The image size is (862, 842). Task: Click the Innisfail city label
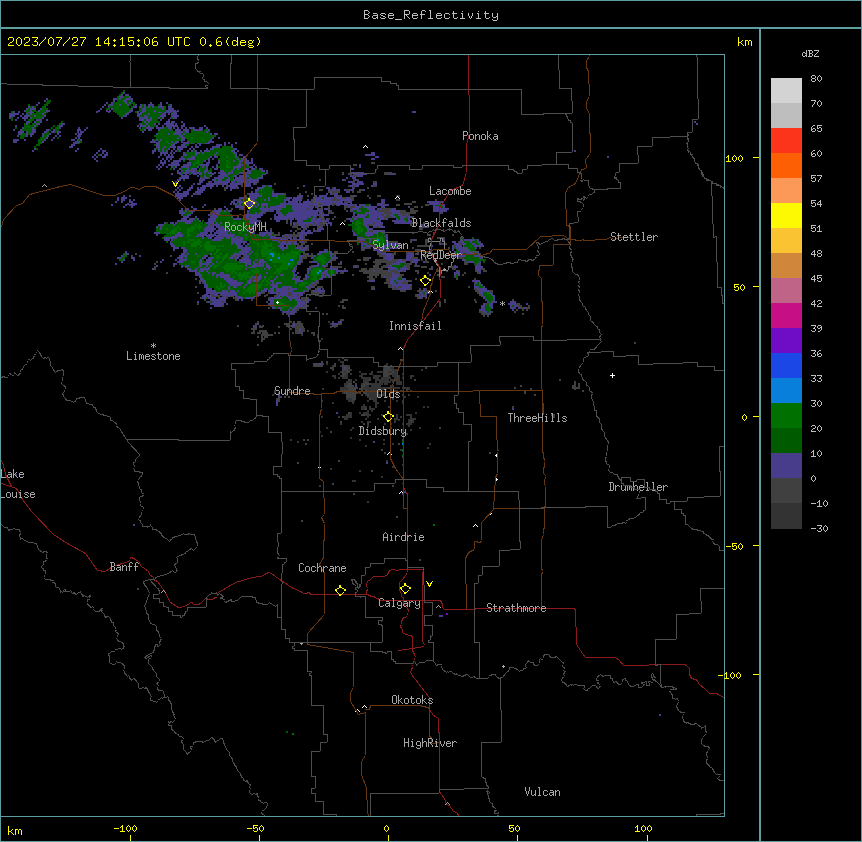click(415, 326)
